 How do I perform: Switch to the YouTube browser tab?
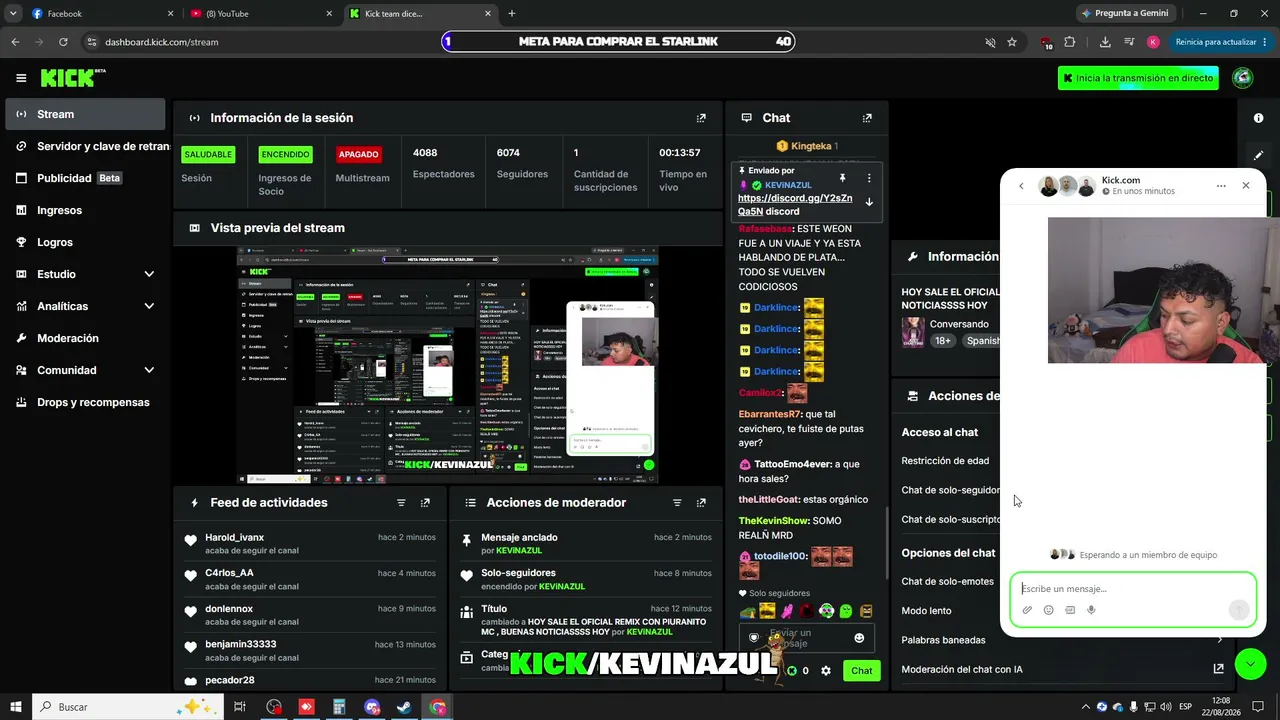261,13
